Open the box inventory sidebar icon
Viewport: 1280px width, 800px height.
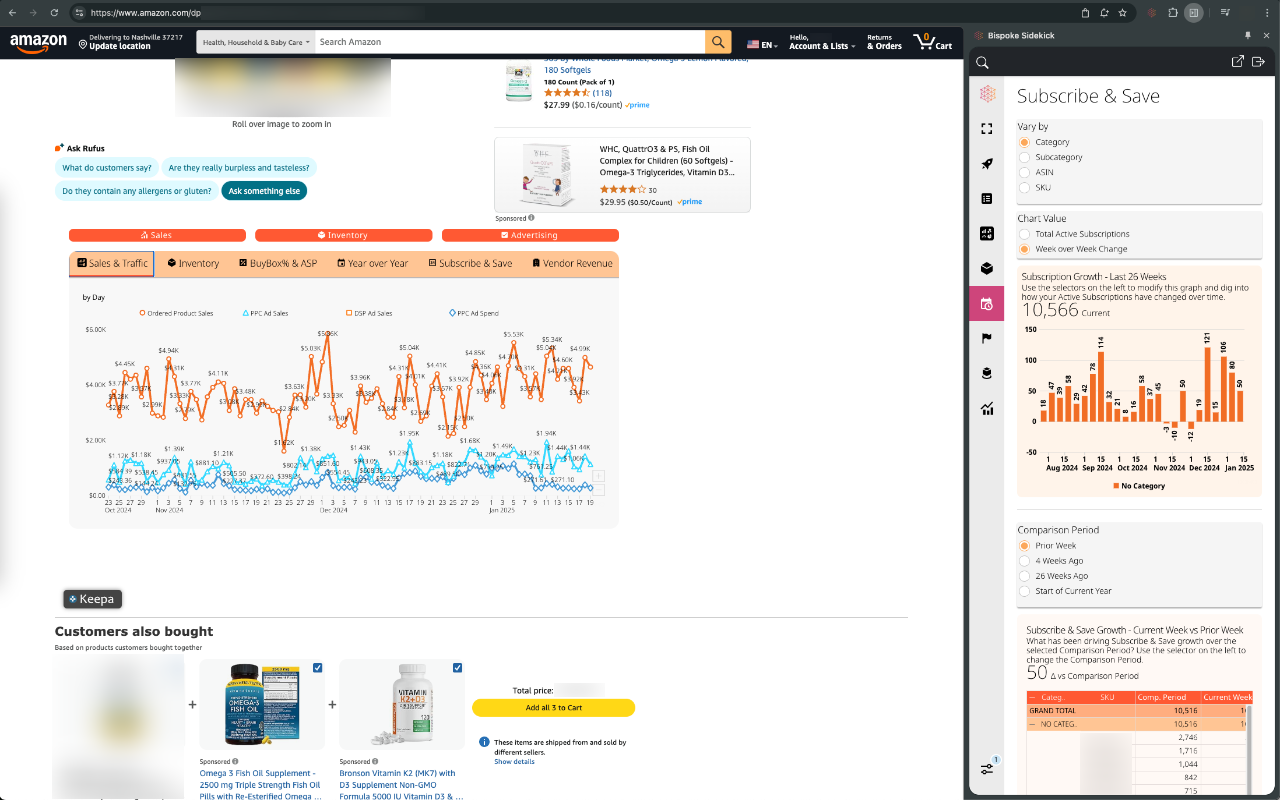click(987, 268)
